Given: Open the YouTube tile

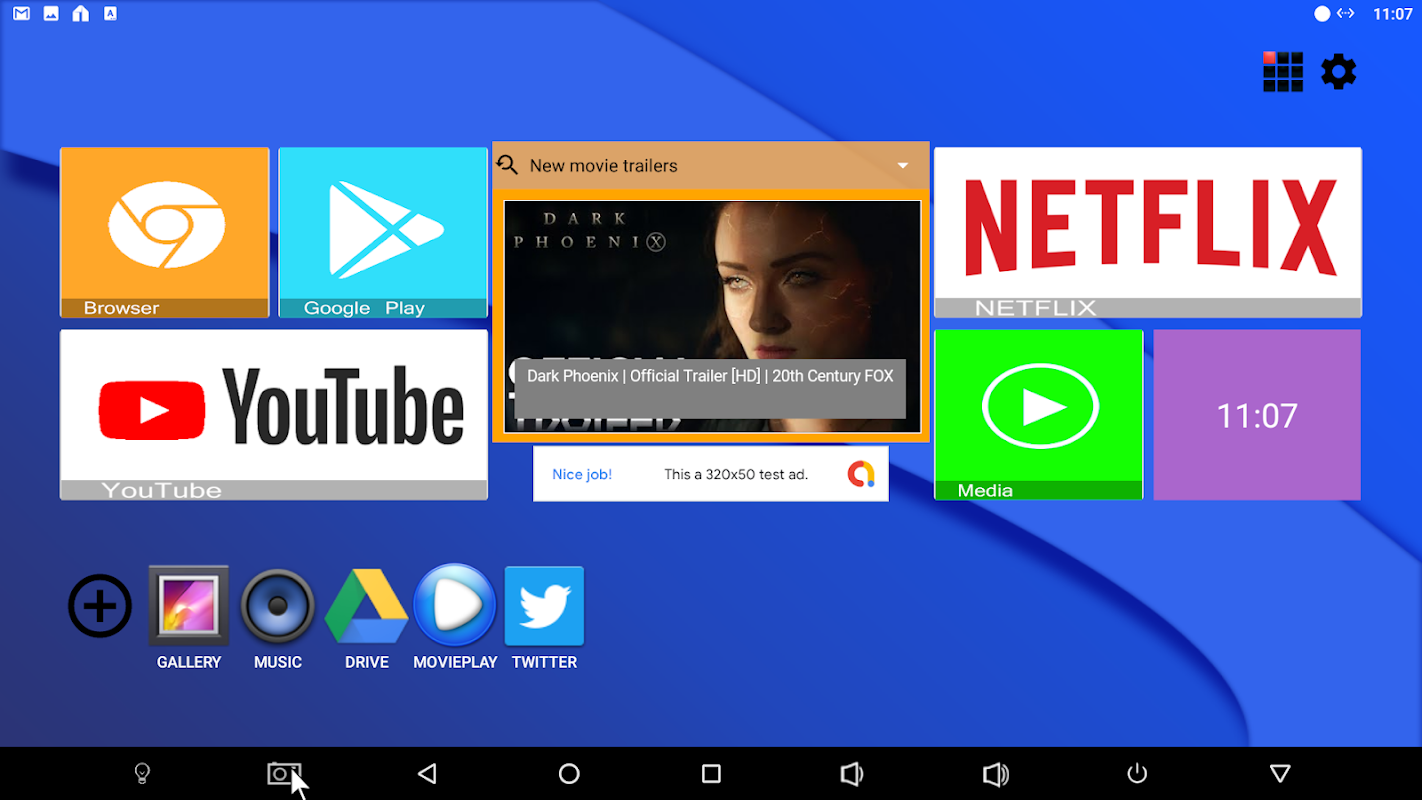Looking at the screenshot, I should pyautogui.click(x=274, y=415).
